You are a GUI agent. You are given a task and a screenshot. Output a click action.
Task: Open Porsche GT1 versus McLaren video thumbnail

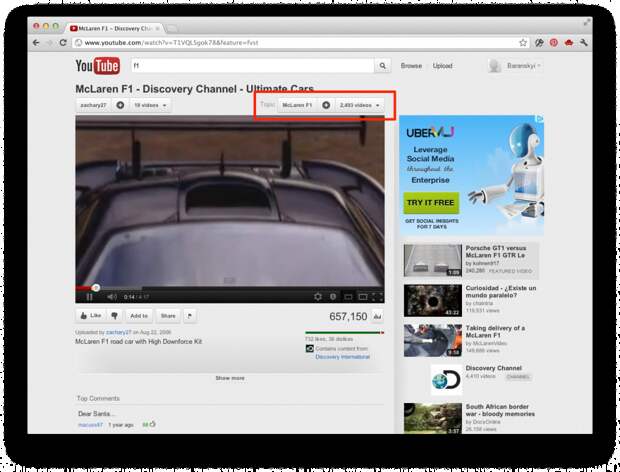[x=433, y=261]
